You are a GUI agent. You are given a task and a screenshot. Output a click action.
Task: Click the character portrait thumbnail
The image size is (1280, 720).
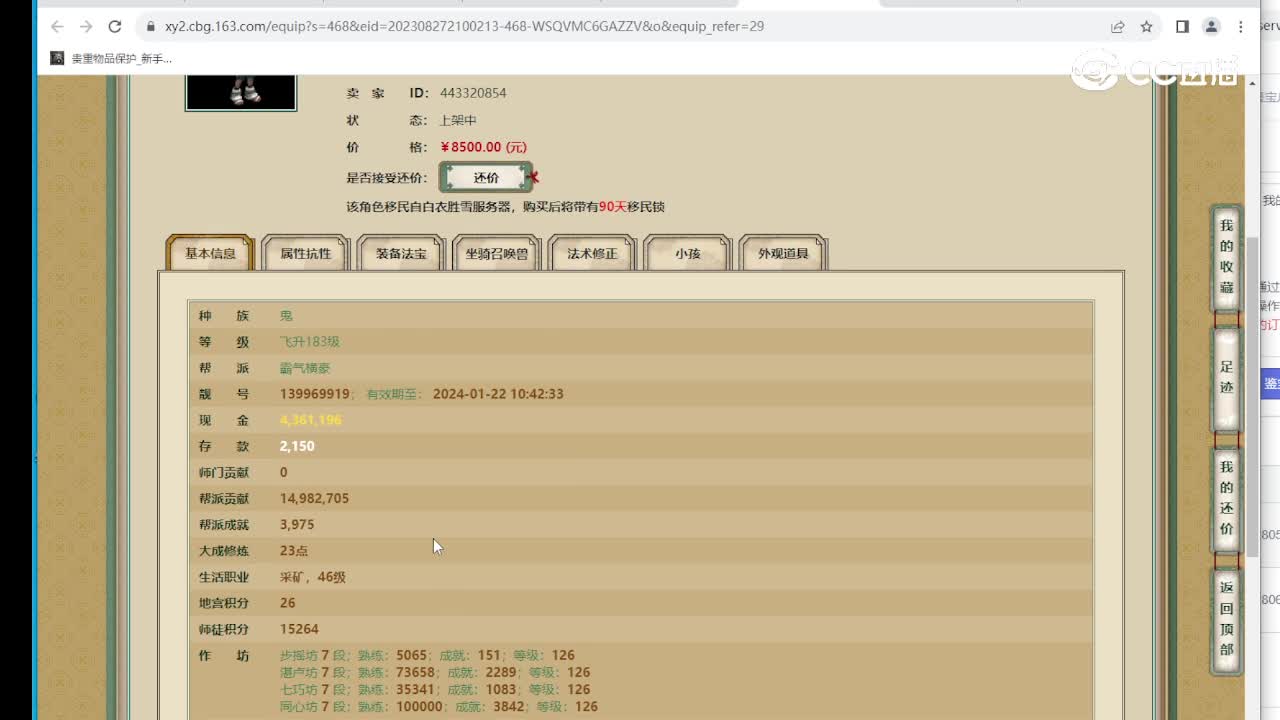241,92
